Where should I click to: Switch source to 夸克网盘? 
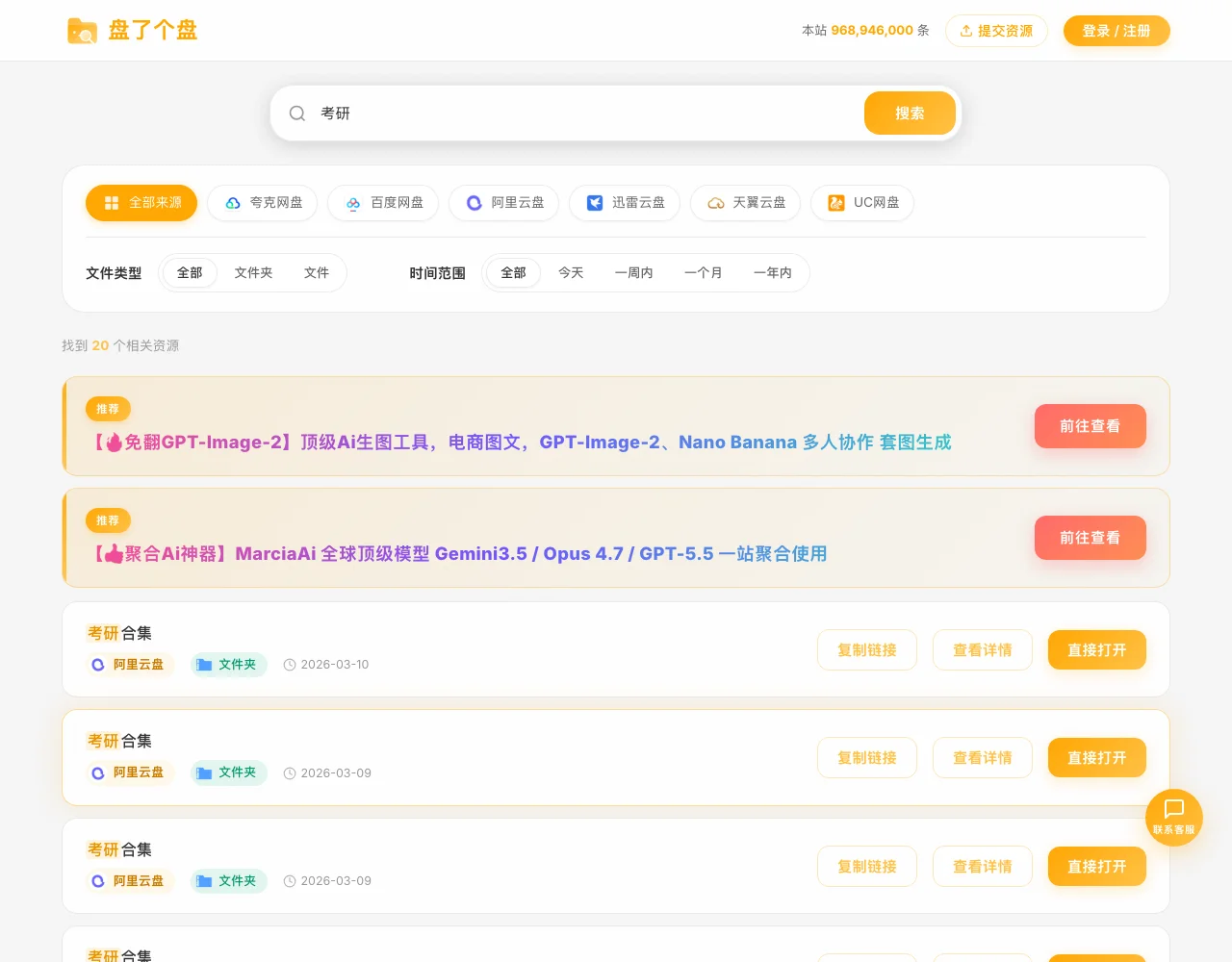tap(263, 203)
